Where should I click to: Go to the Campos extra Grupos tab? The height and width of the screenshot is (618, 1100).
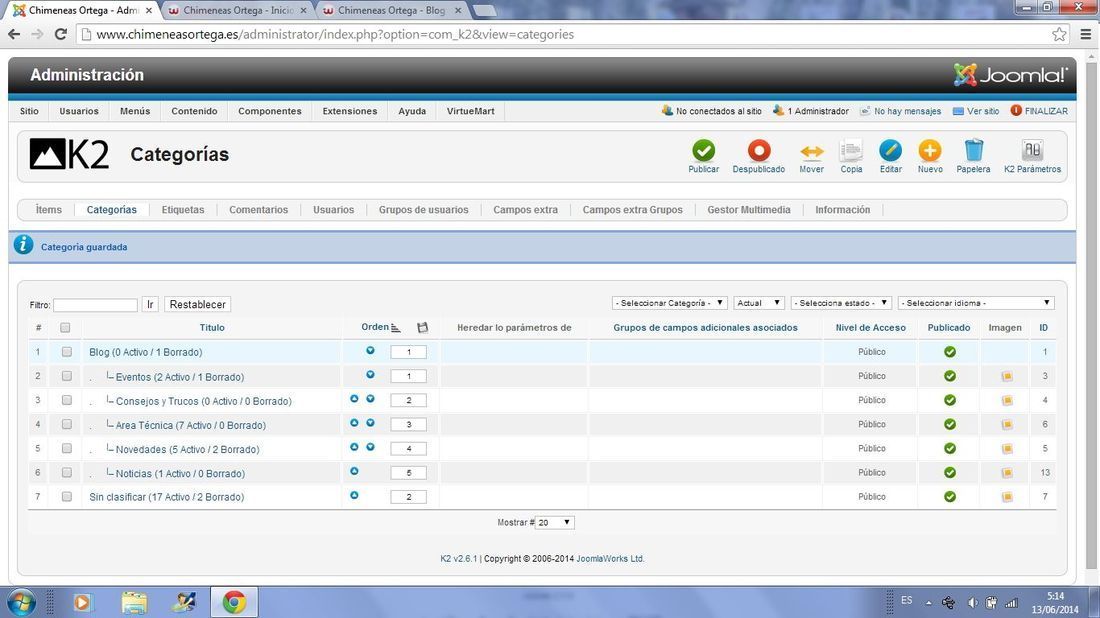click(x=632, y=210)
